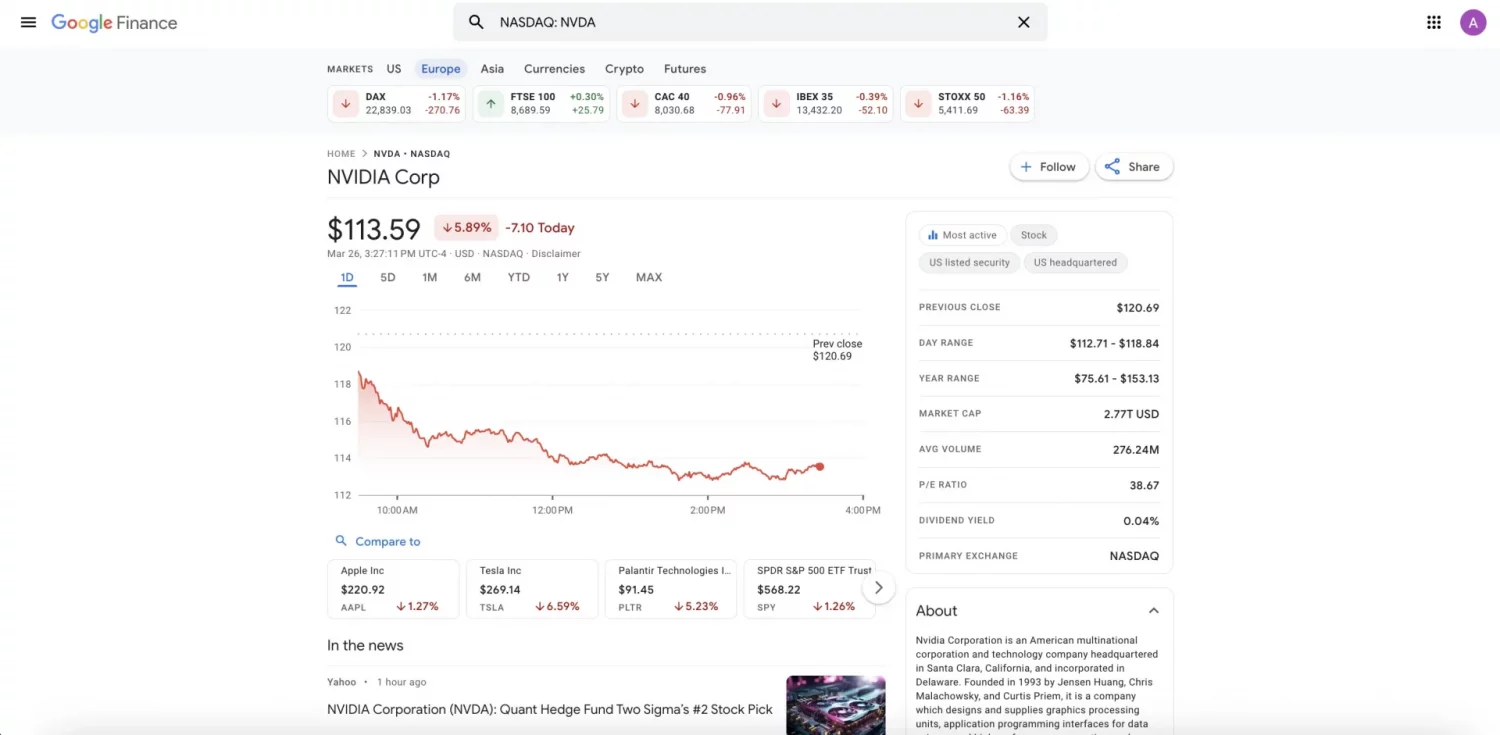Click the NASDAQ: NVDA search field
This screenshot has width=1500, height=735.
pyautogui.click(x=750, y=22)
